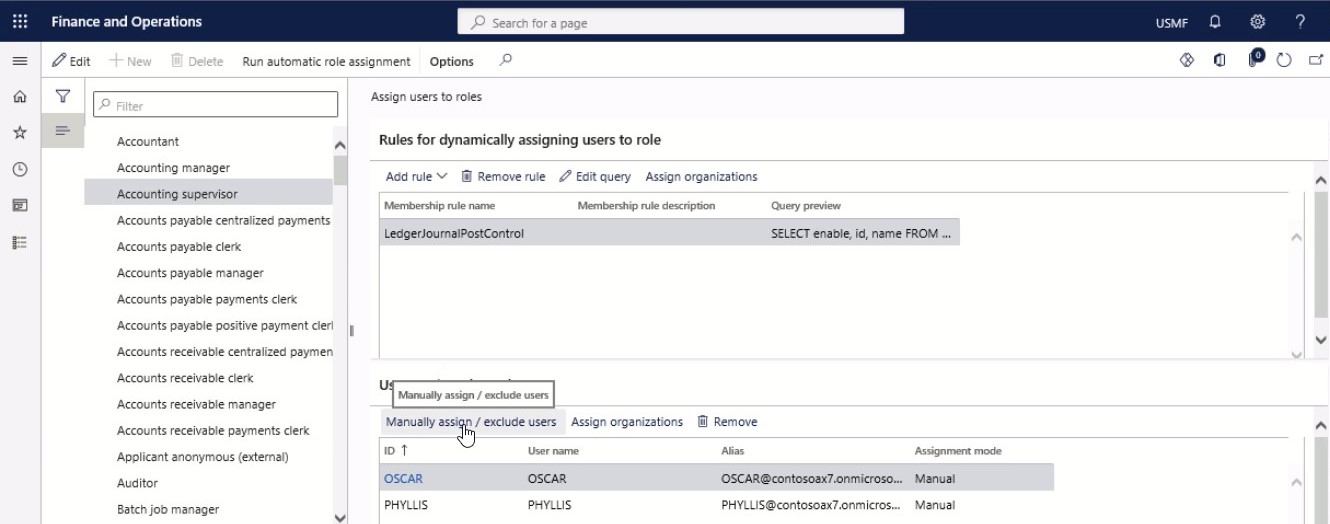Click the SELECT query preview cell
Image resolution: width=1330 pixels, height=524 pixels.
click(x=861, y=233)
